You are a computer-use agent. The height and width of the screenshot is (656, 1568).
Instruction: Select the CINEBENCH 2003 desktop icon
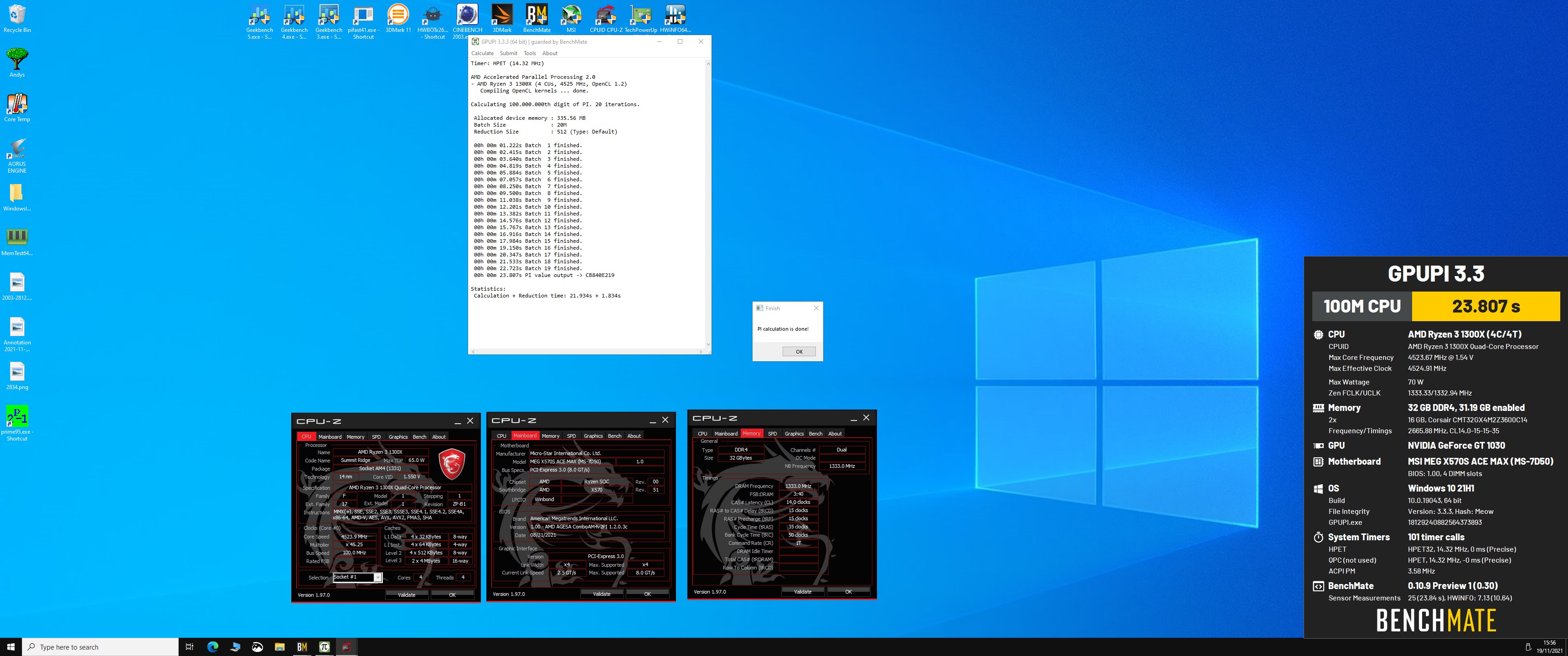(468, 21)
